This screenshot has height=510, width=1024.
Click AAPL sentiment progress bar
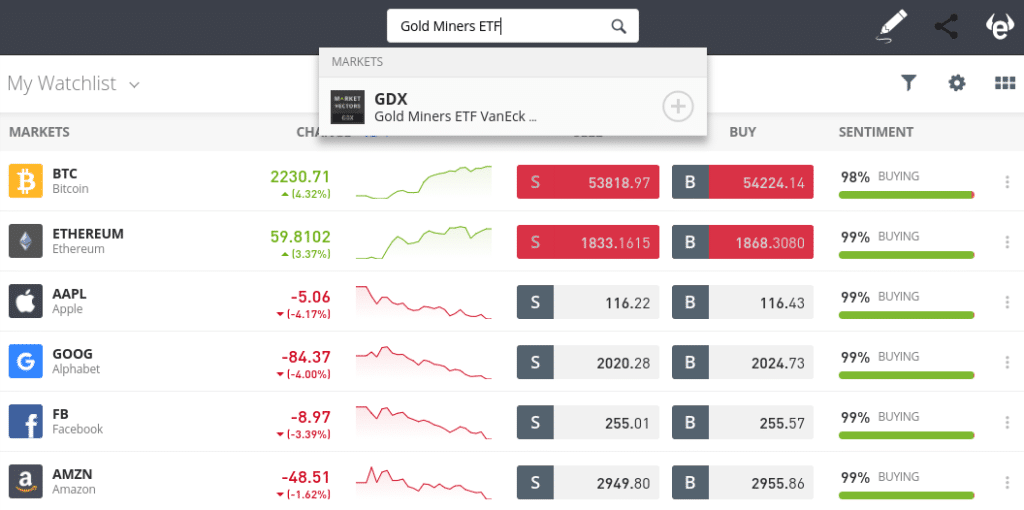coord(906,315)
